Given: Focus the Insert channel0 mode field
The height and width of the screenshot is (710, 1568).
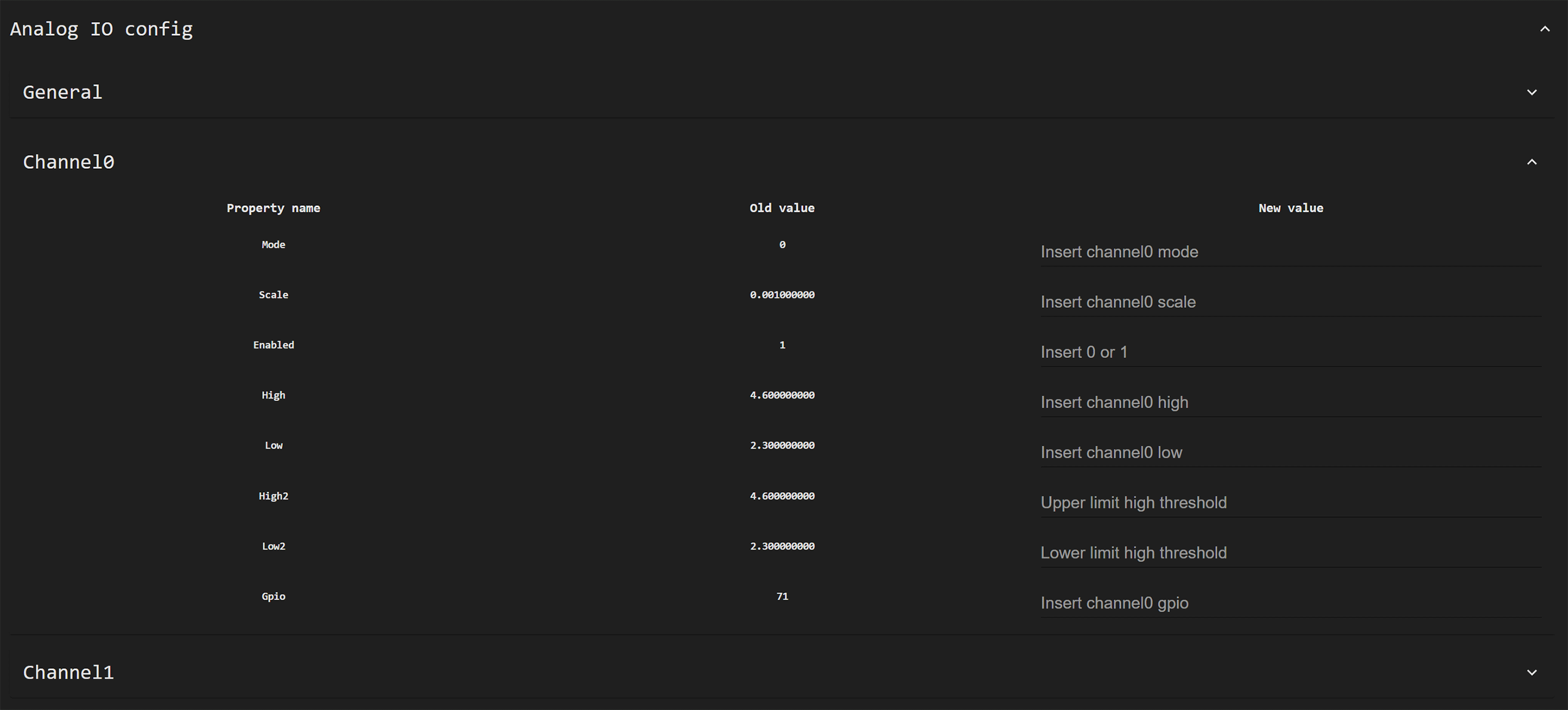Looking at the screenshot, I should coord(1290,252).
